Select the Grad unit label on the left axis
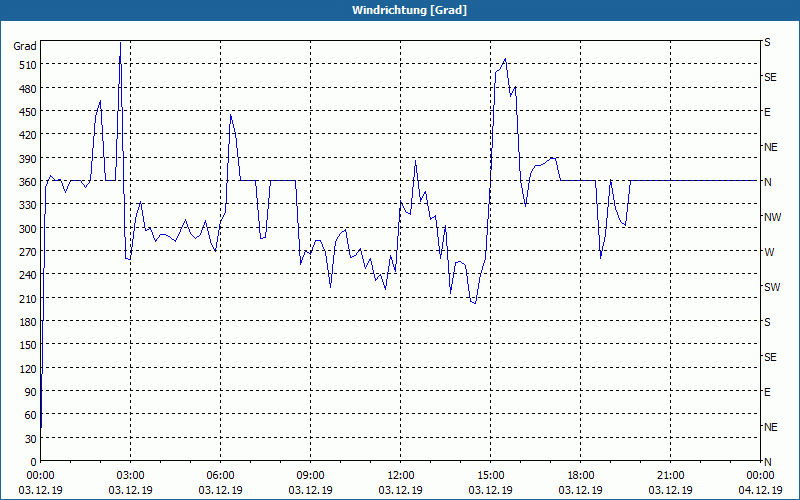This screenshot has width=800, height=500. click(24, 46)
